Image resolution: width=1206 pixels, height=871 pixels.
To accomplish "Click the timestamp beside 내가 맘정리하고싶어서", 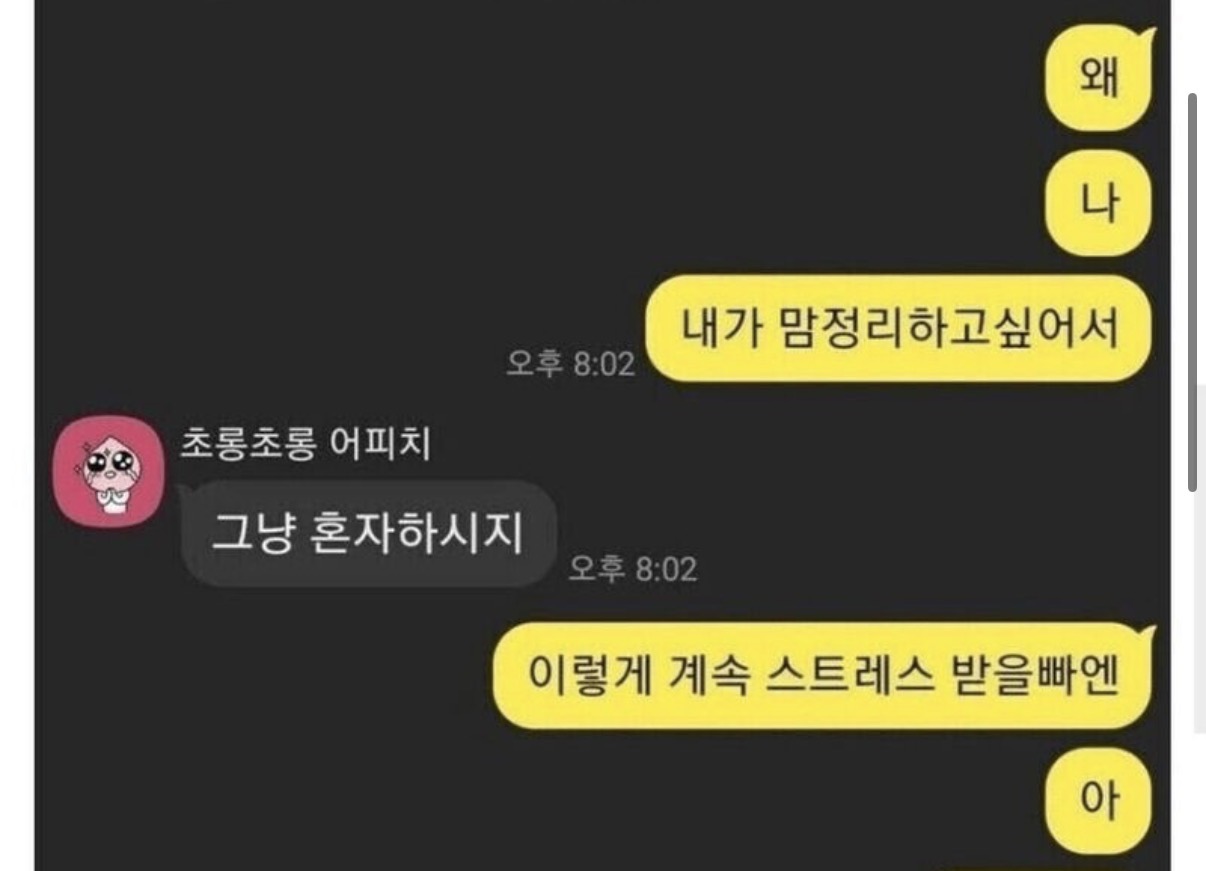I will pos(570,364).
